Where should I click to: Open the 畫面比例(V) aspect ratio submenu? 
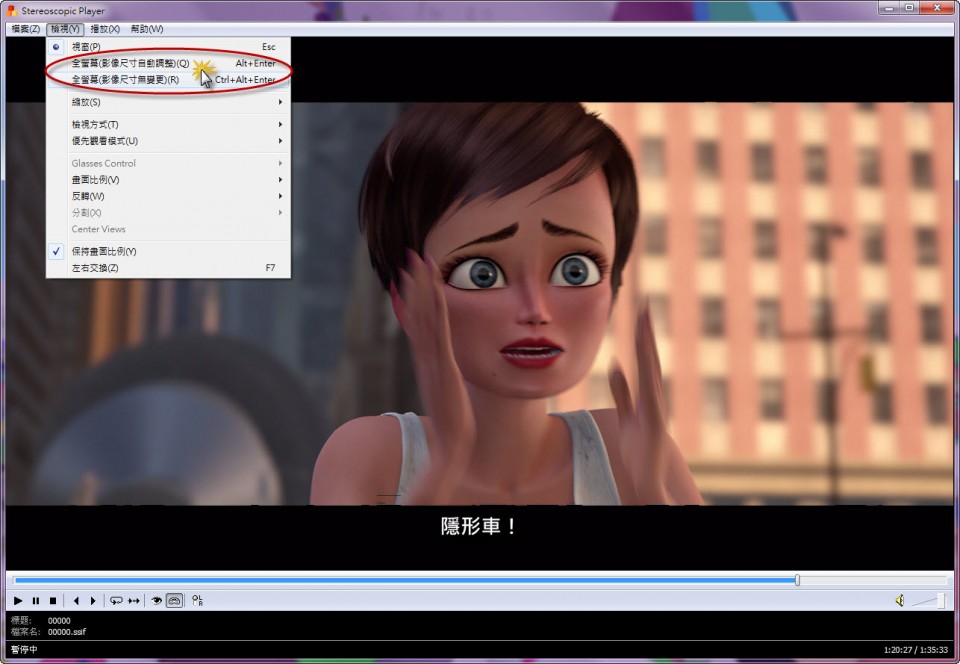95,180
